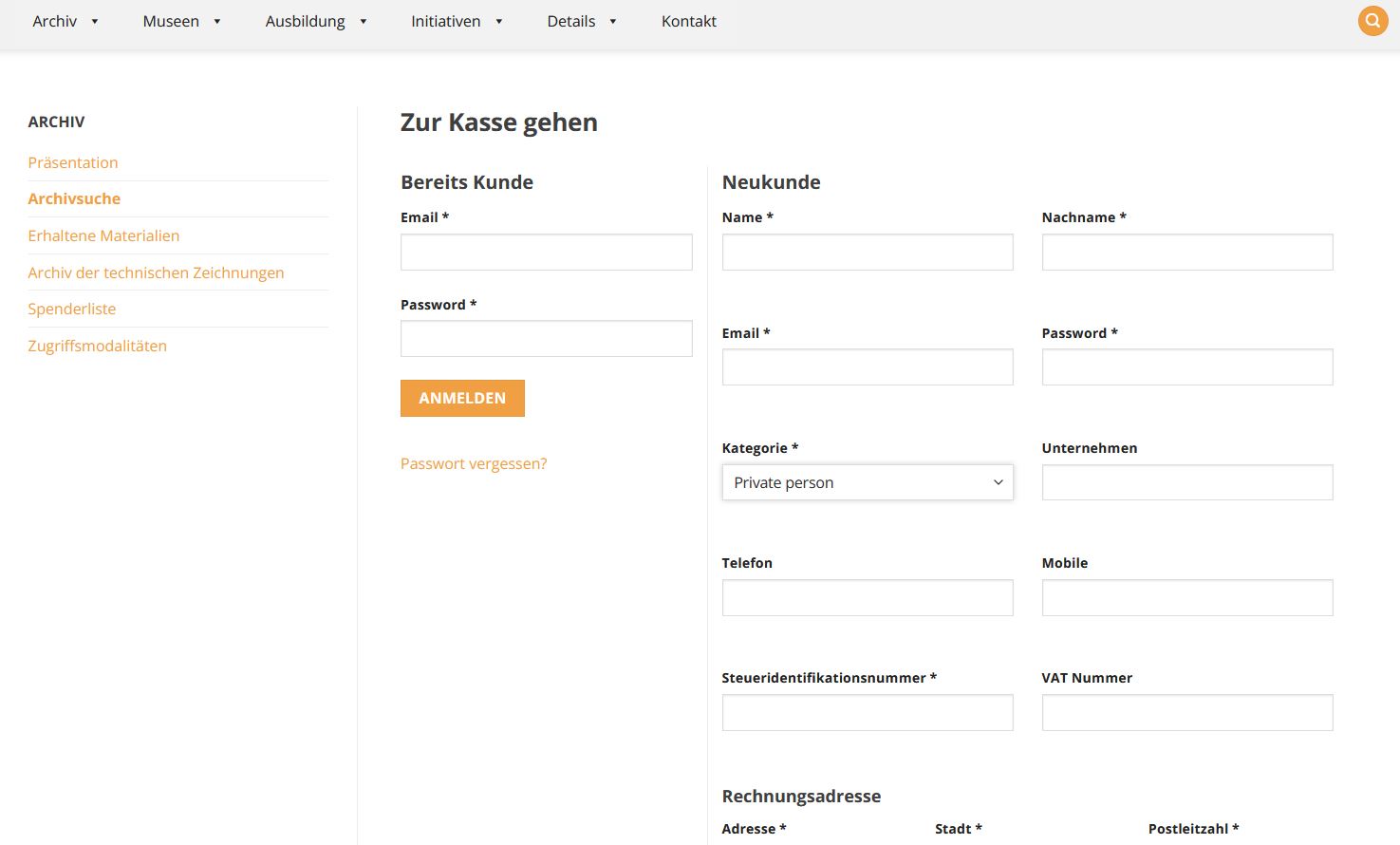Open the Kategorie dropdown selector
The height and width of the screenshot is (845, 1400).
point(867,482)
